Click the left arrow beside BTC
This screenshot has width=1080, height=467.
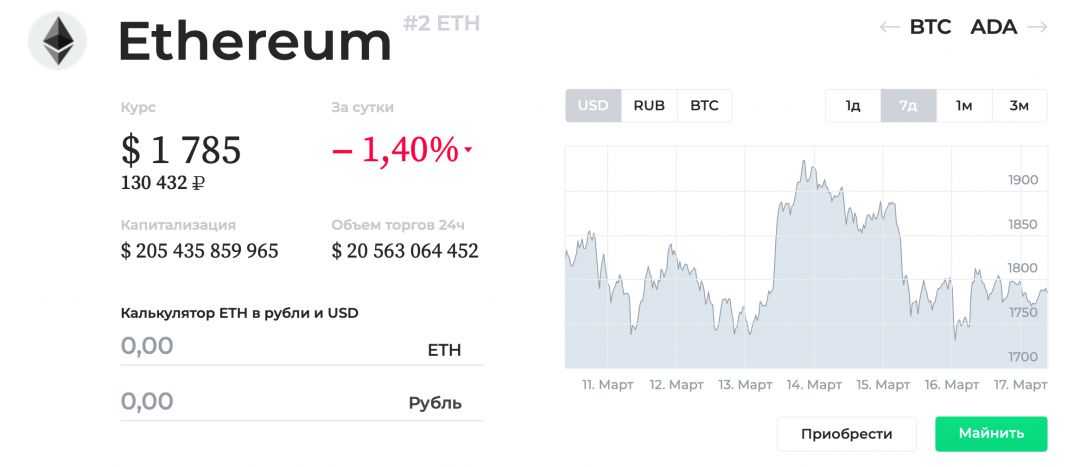pos(889,27)
